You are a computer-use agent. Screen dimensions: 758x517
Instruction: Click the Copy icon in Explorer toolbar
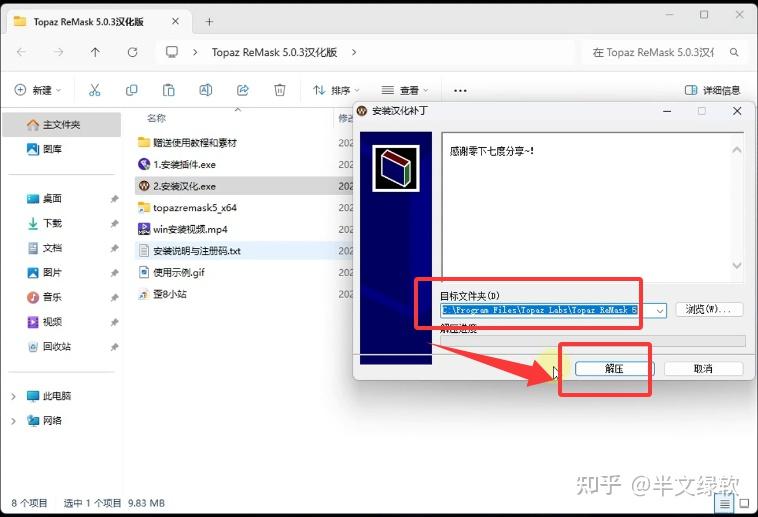131,90
